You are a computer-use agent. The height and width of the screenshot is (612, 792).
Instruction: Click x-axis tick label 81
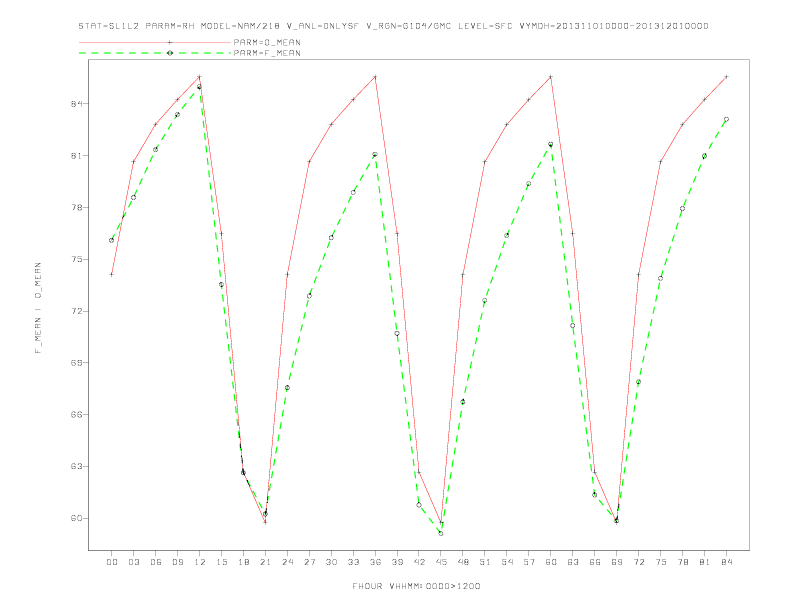click(x=705, y=562)
